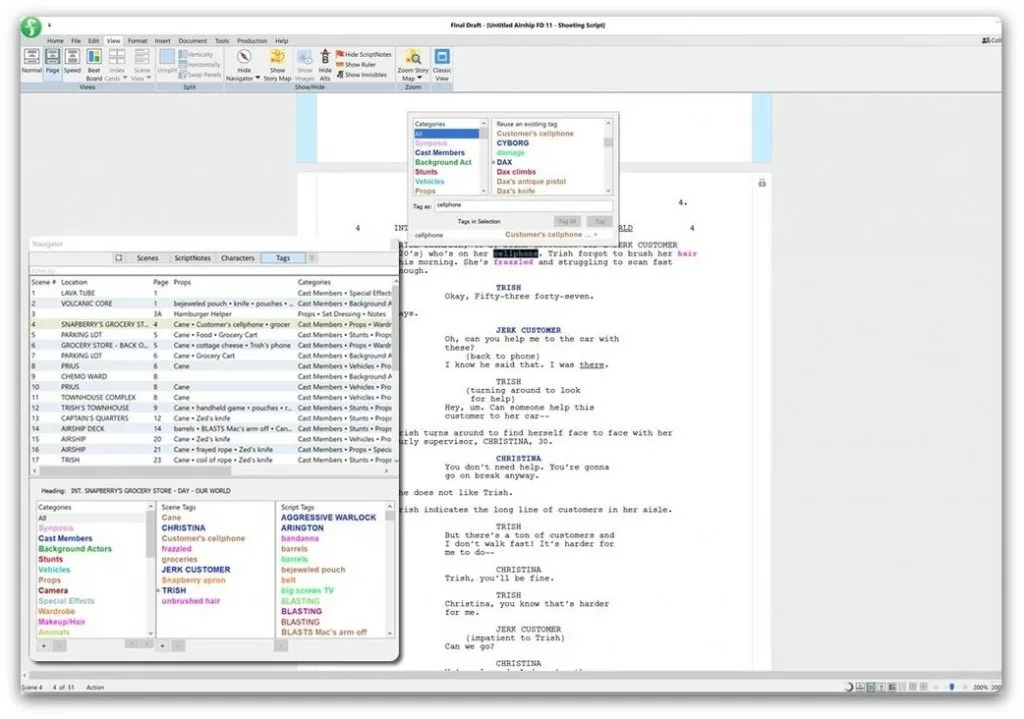Click the Final Draft application logo
Image resolution: width=1024 pixels, height=719 pixels.
(x=31, y=27)
